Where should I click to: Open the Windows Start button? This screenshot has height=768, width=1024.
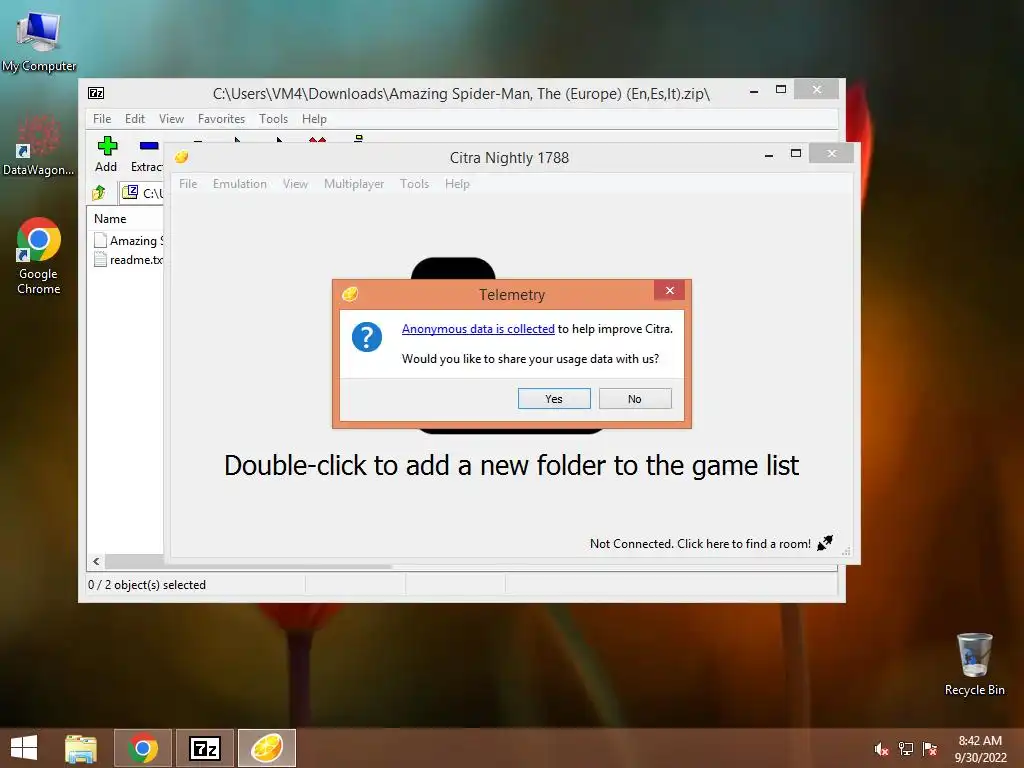pos(24,748)
